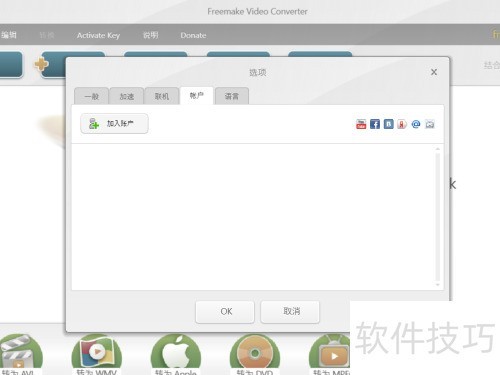
Task: Click the blue @ Mail.ru icon
Action: 416,124
